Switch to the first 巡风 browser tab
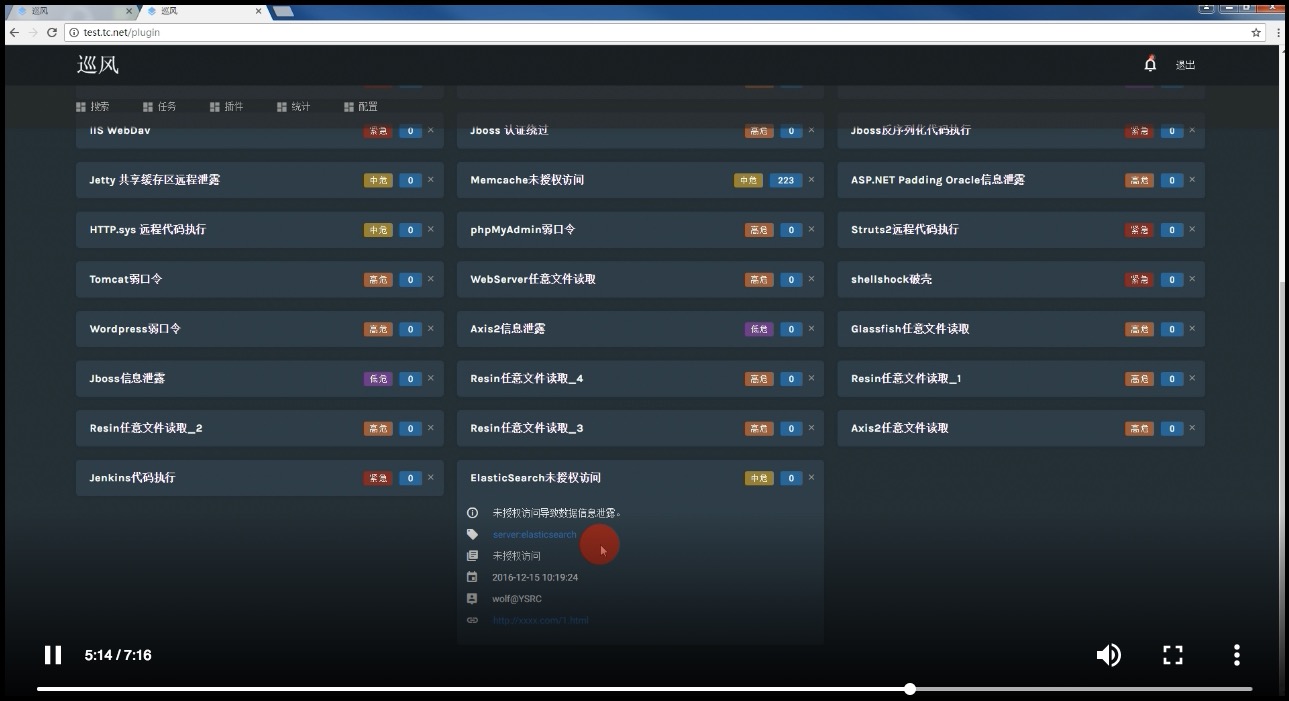Viewport: 1289px width, 701px height. [72, 11]
